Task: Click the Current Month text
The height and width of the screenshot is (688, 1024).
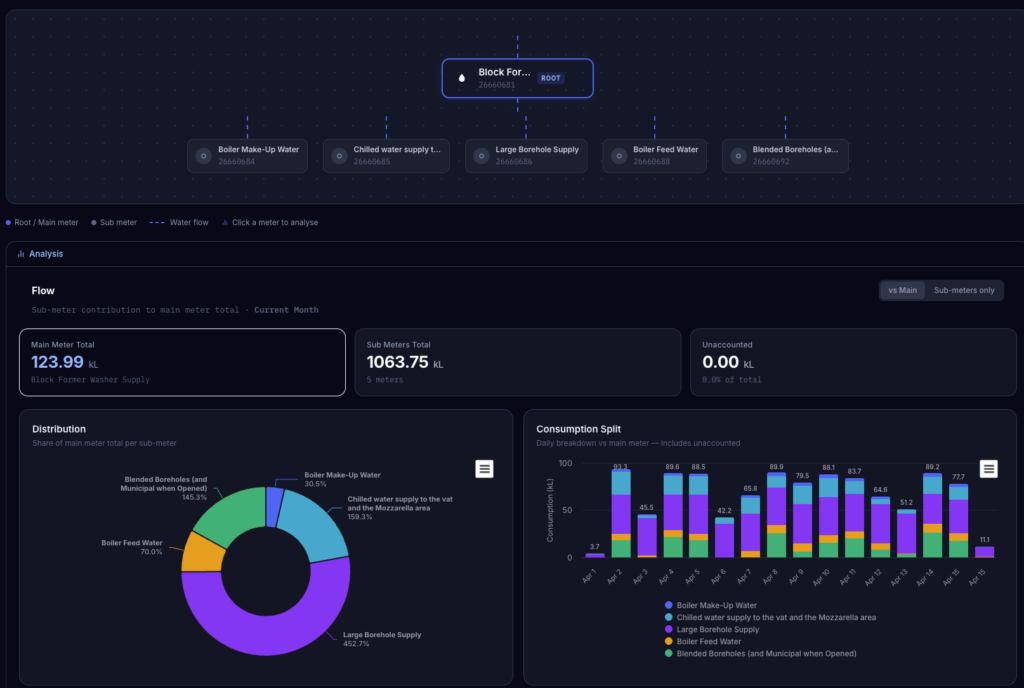Action: pyautogui.click(x=286, y=310)
